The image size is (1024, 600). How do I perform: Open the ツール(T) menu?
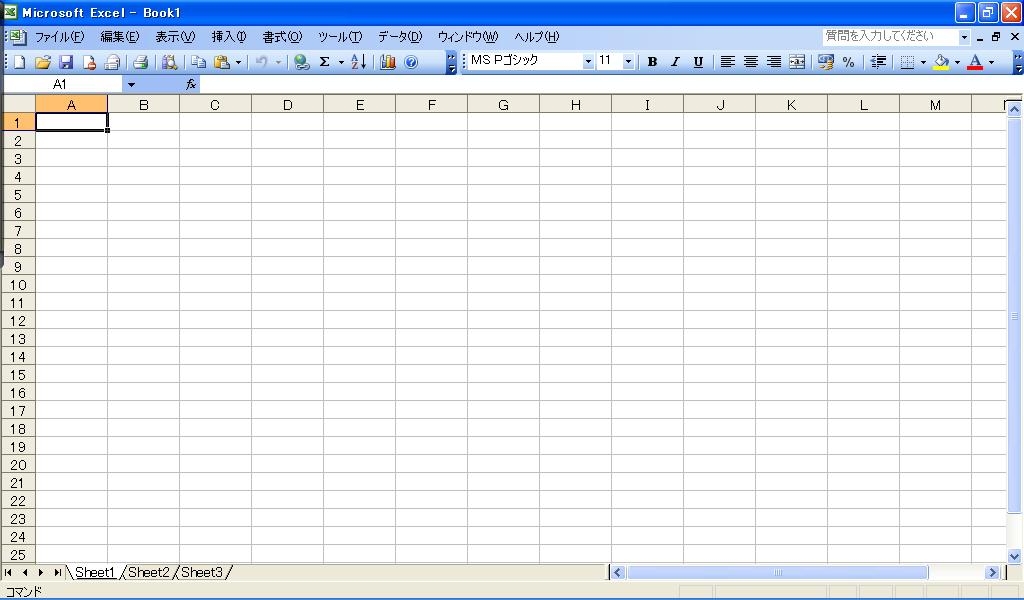coord(340,37)
